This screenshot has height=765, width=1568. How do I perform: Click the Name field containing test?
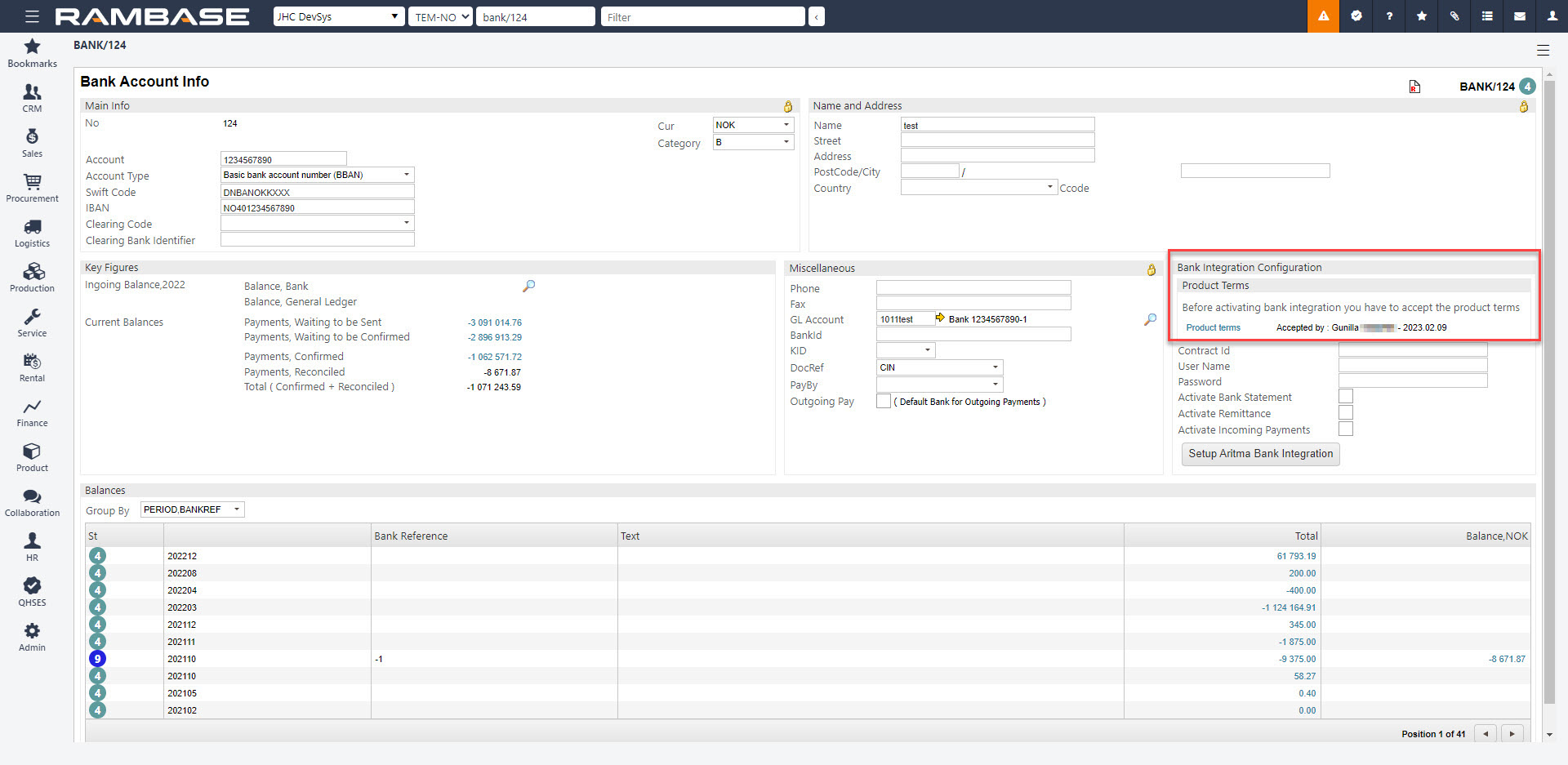[x=997, y=125]
